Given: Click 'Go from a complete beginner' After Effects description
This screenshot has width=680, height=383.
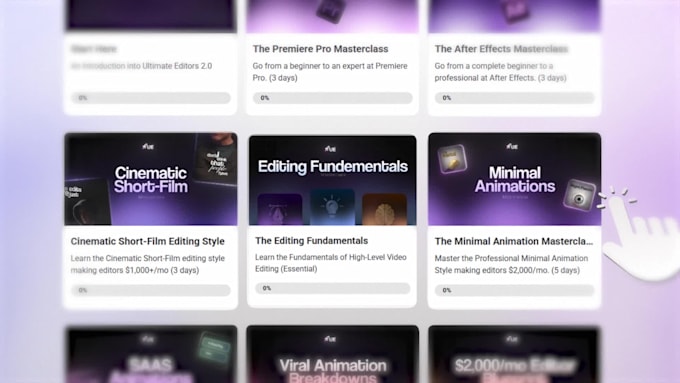Looking at the screenshot, I should [500, 72].
